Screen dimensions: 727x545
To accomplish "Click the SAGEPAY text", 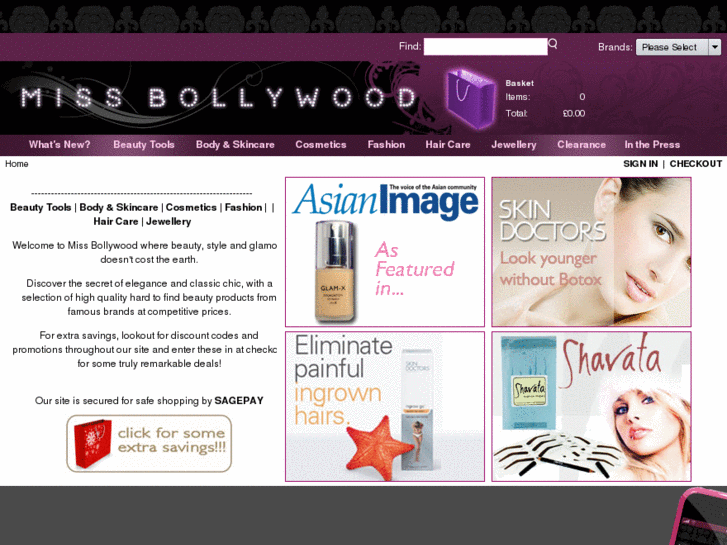I will click(239, 401).
